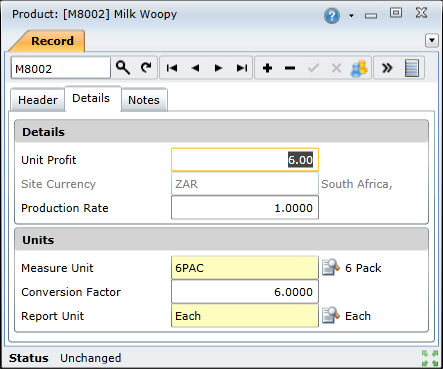
Task: Expand more toolbar options double chevron
Action: 387,68
